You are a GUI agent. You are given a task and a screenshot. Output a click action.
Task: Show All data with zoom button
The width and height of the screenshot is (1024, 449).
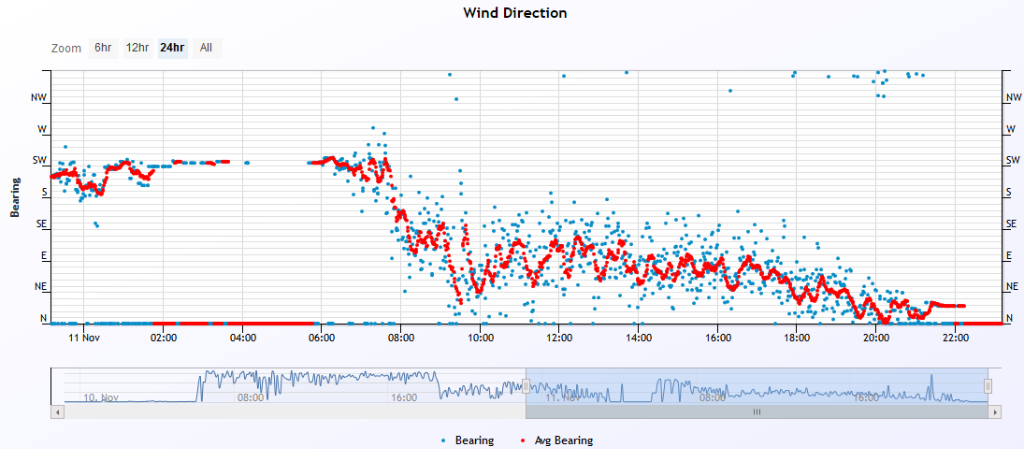tap(206, 48)
